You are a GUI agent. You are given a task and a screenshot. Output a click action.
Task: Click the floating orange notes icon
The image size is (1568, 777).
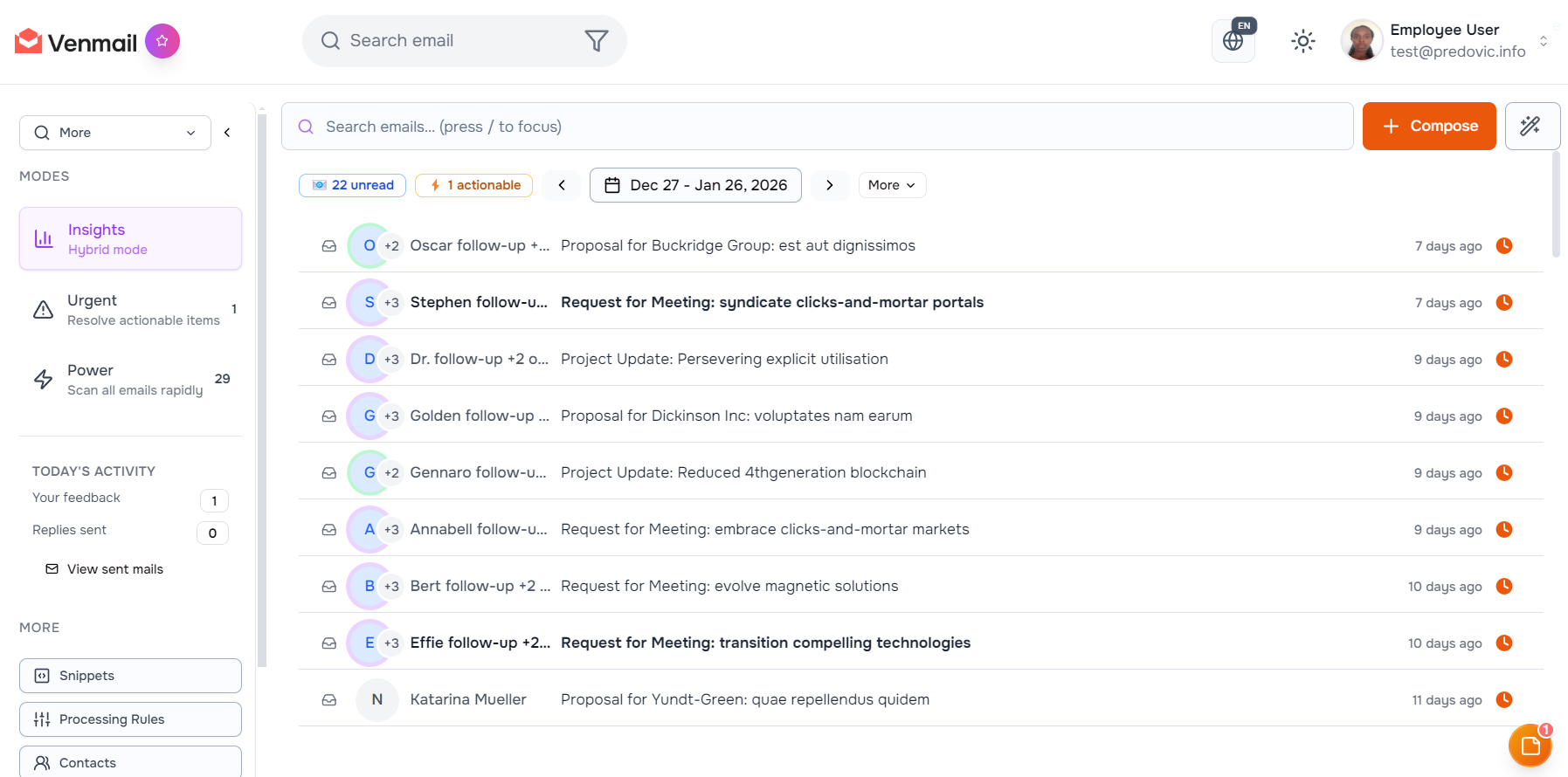(1530, 746)
